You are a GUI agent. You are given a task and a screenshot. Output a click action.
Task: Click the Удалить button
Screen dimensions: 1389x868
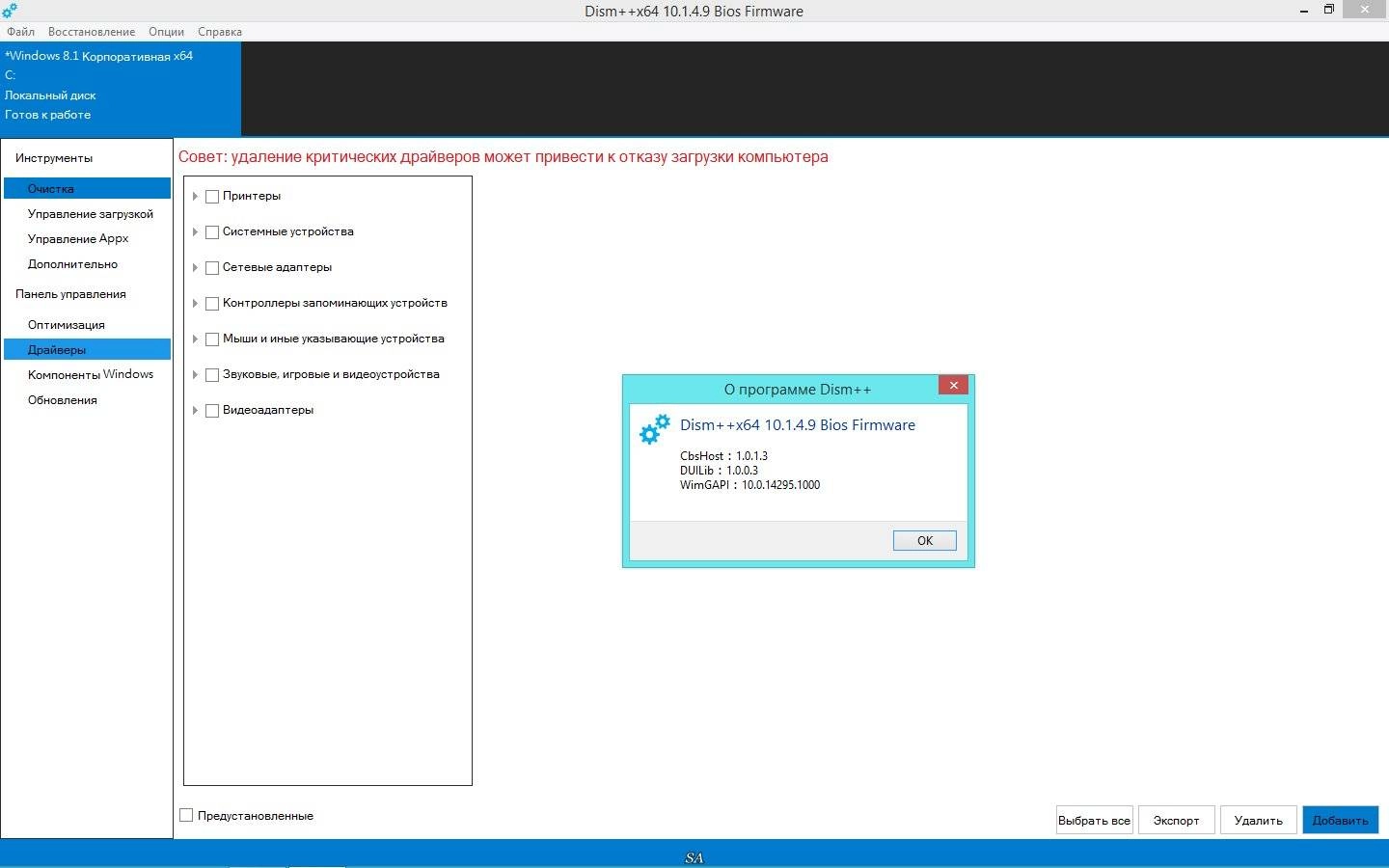1258,820
